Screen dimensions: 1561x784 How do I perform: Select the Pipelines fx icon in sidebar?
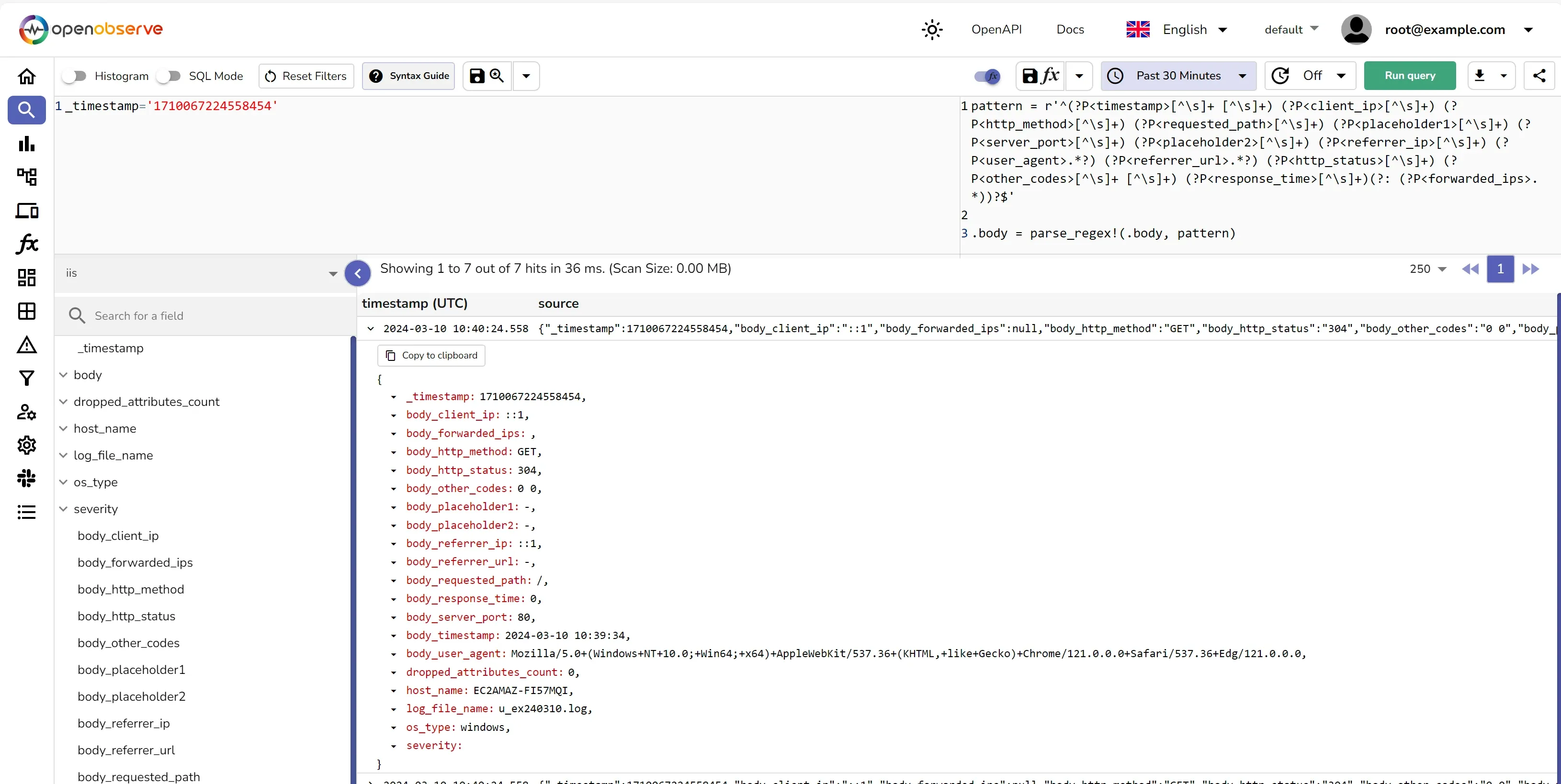tap(27, 244)
